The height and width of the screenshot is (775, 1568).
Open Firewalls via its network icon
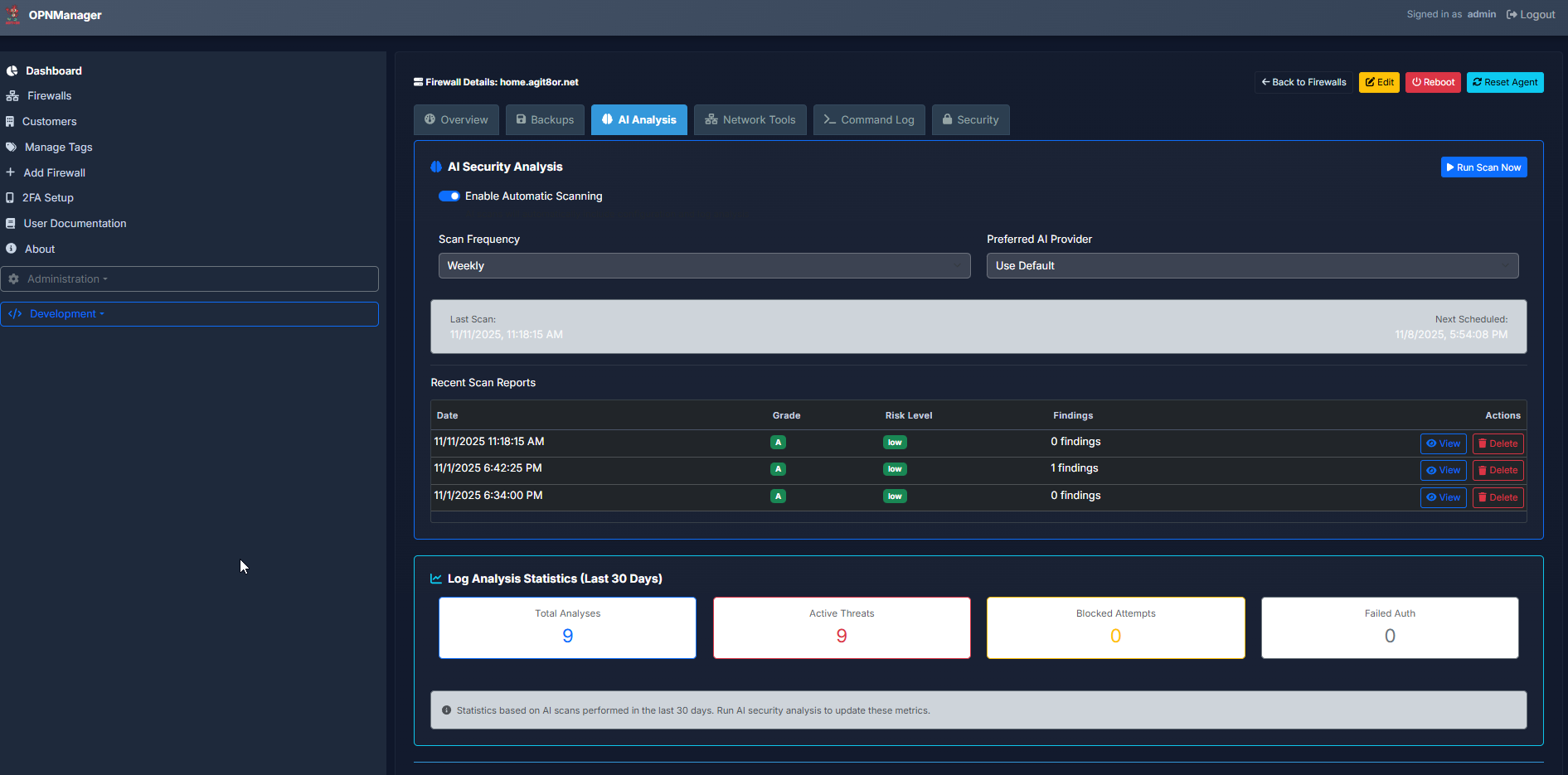[12, 96]
